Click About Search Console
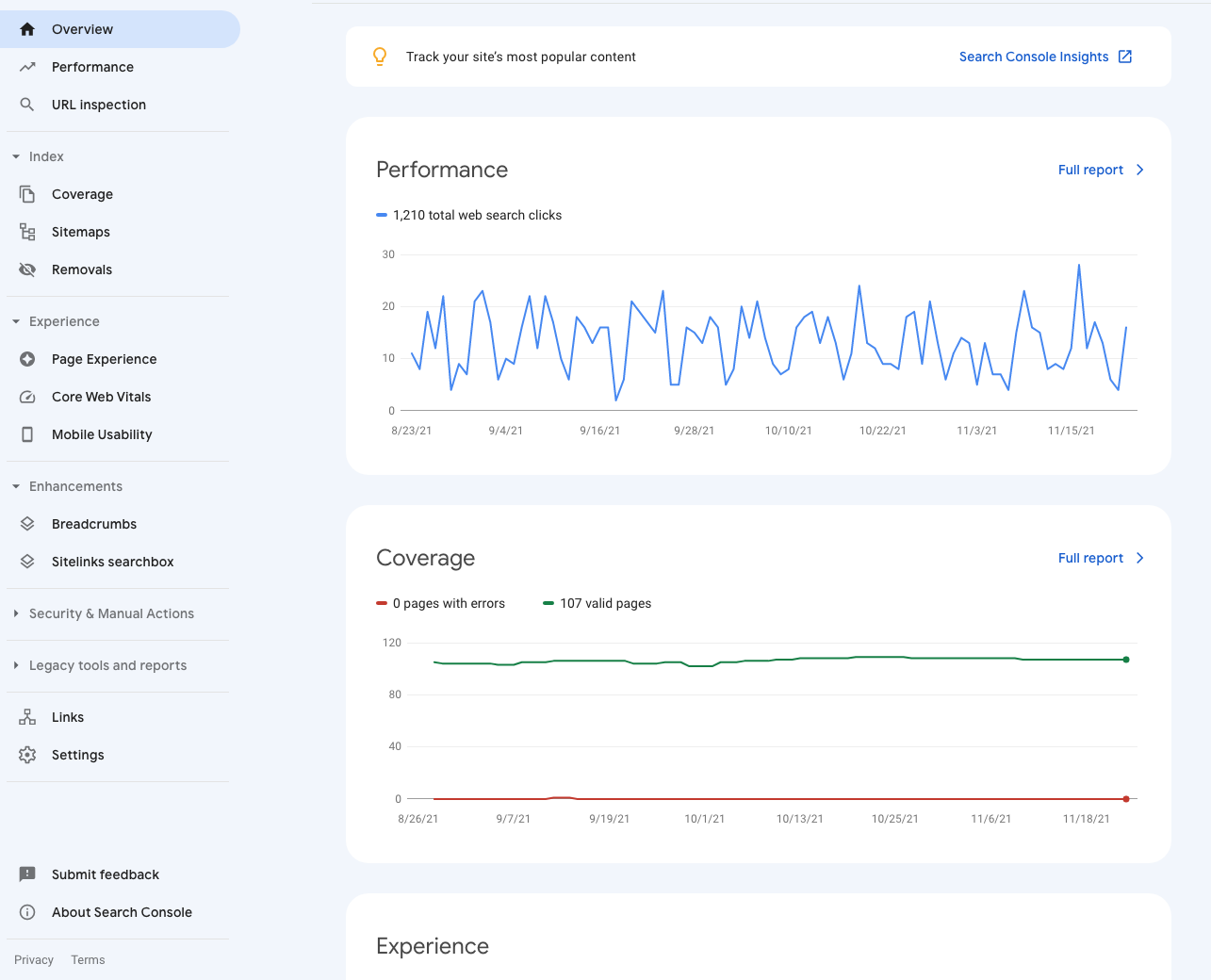The width and height of the screenshot is (1211, 980). point(122,912)
